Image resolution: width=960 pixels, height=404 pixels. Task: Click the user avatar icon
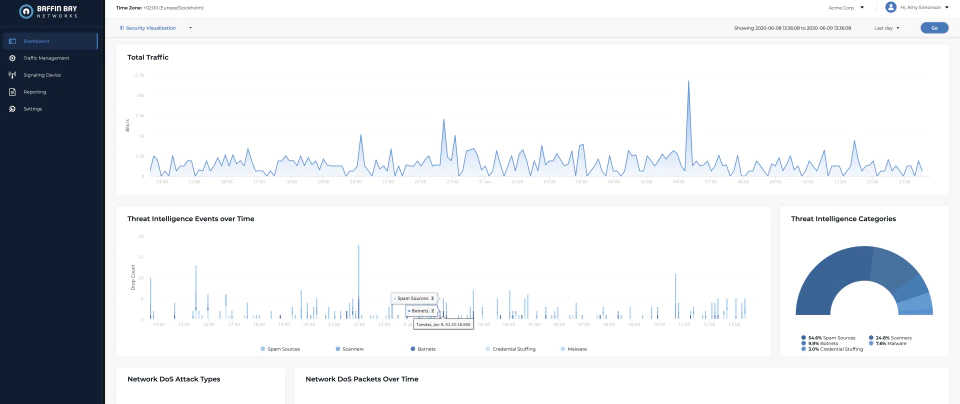point(891,7)
